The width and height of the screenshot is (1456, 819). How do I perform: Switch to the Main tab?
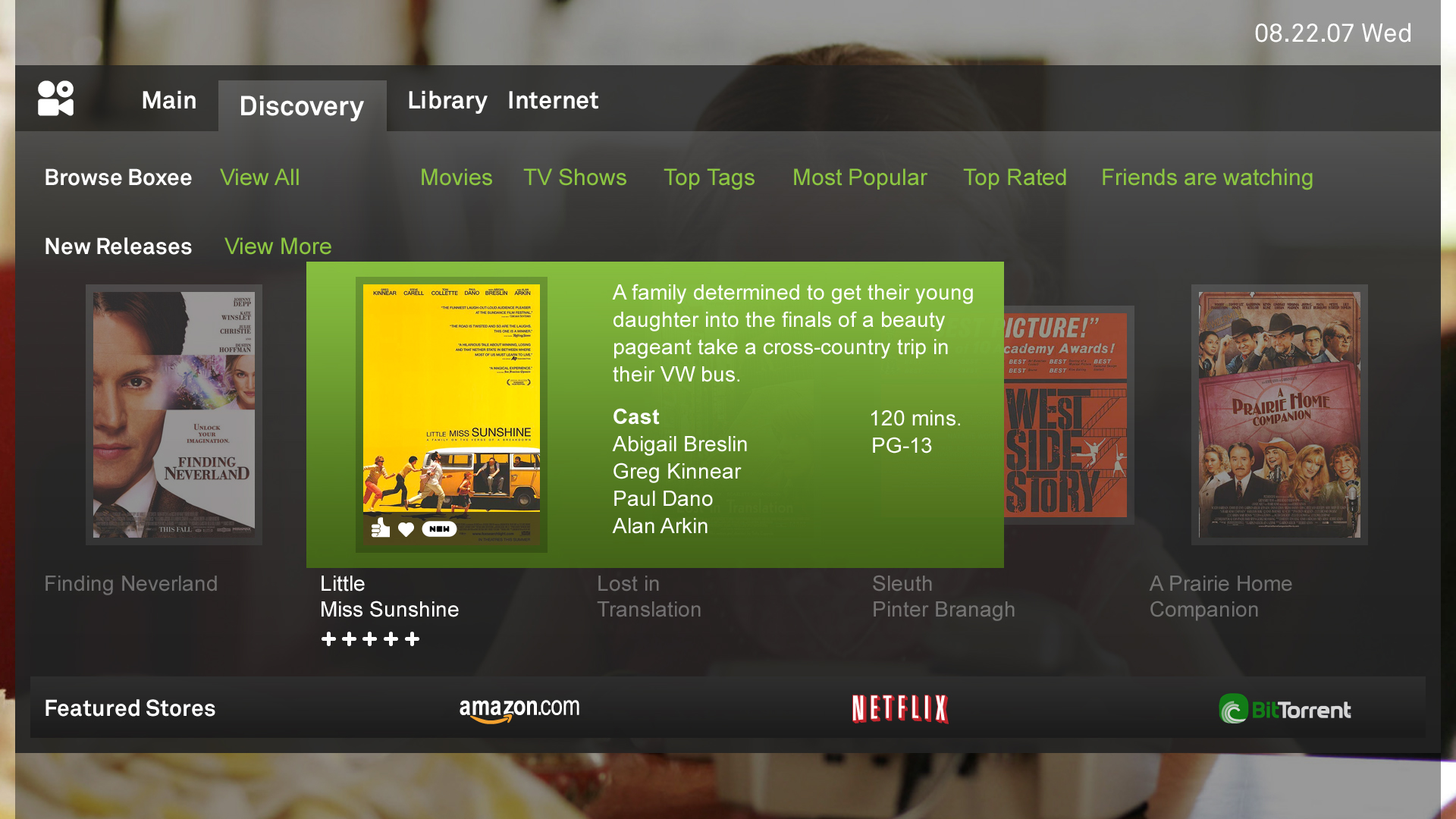tap(169, 100)
